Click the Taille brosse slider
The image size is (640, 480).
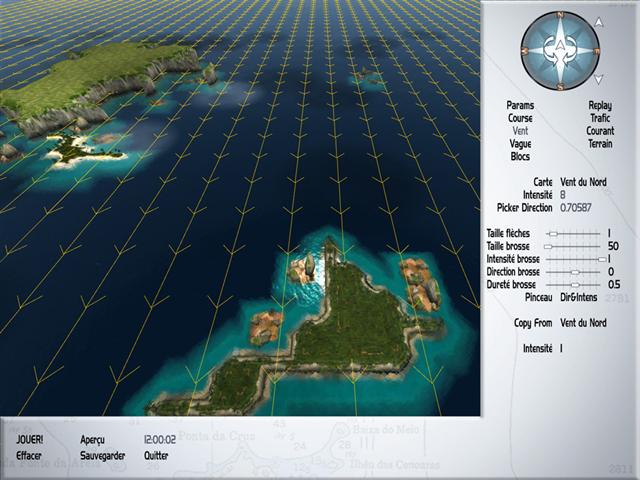tap(573, 247)
